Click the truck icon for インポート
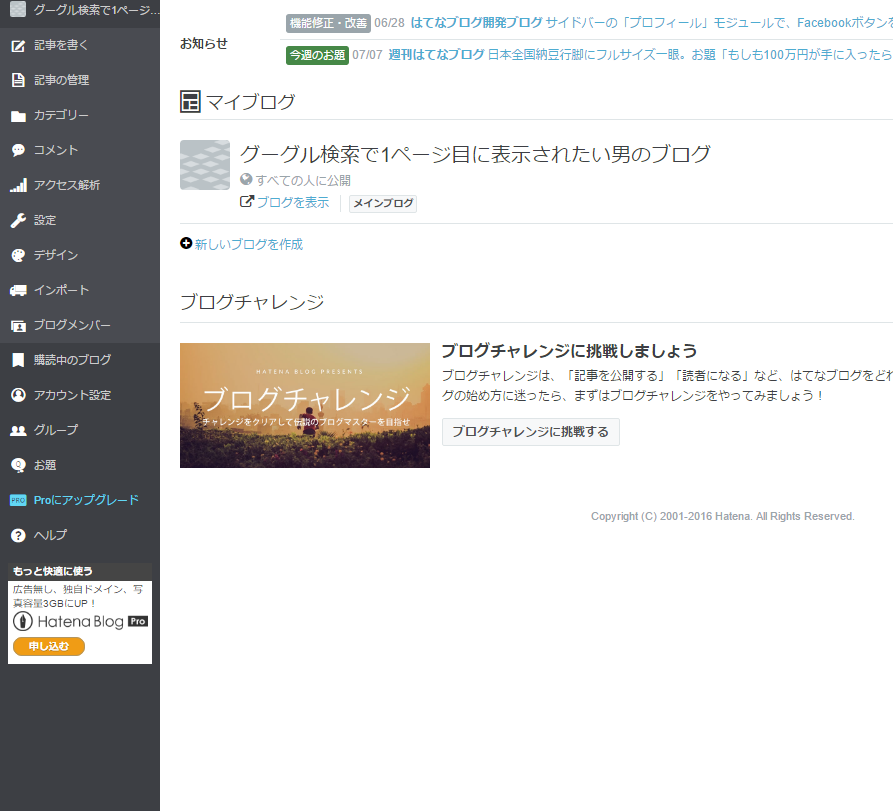This screenshot has height=811, width=893. pos(18,290)
